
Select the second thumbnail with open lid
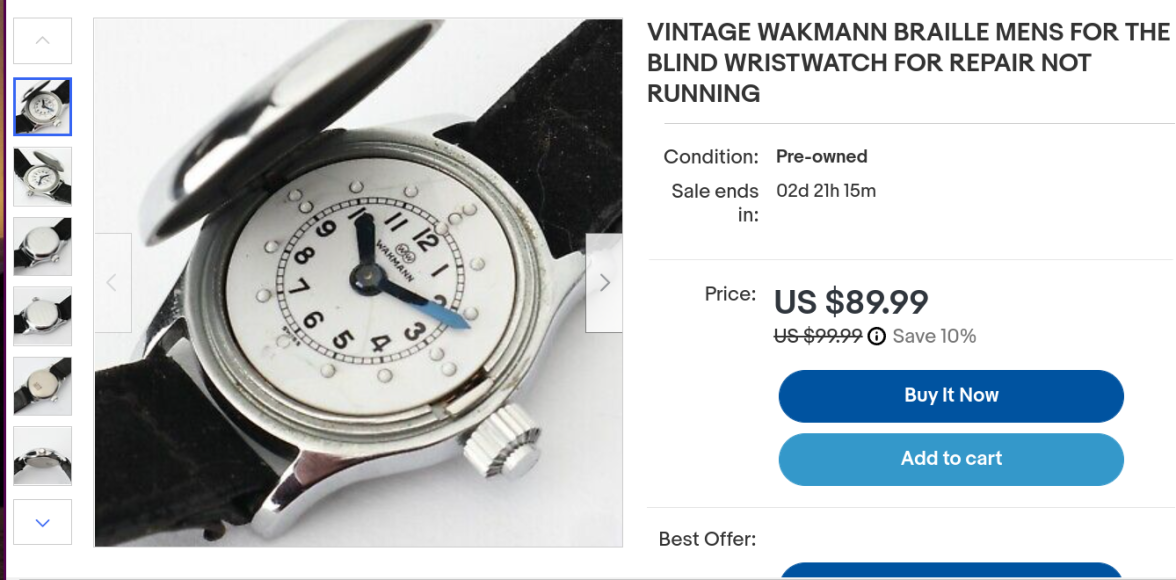(x=43, y=176)
